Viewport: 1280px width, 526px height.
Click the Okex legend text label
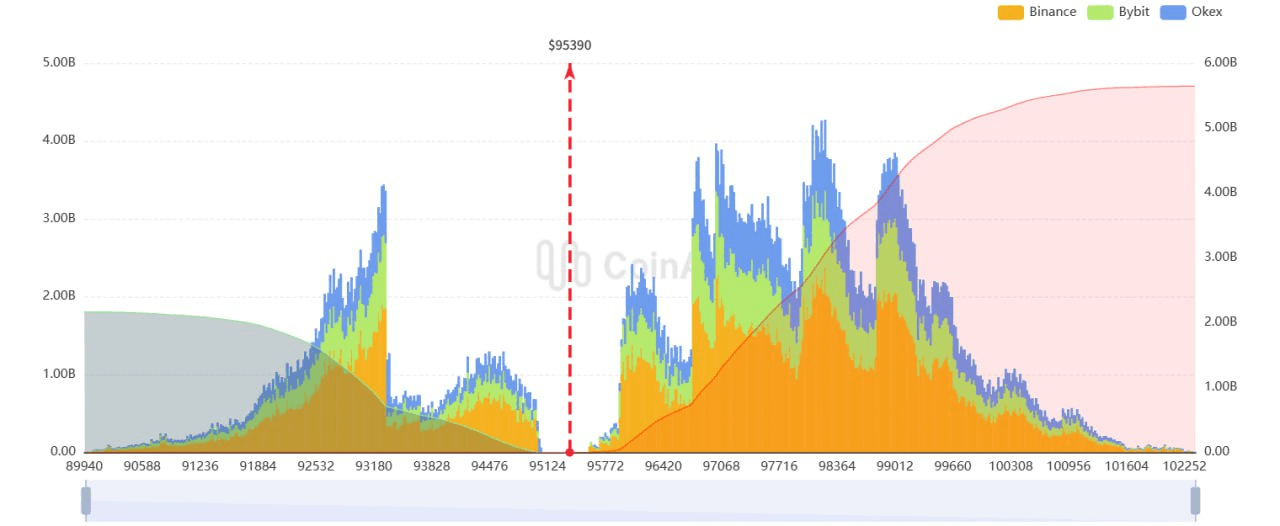tap(1208, 13)
